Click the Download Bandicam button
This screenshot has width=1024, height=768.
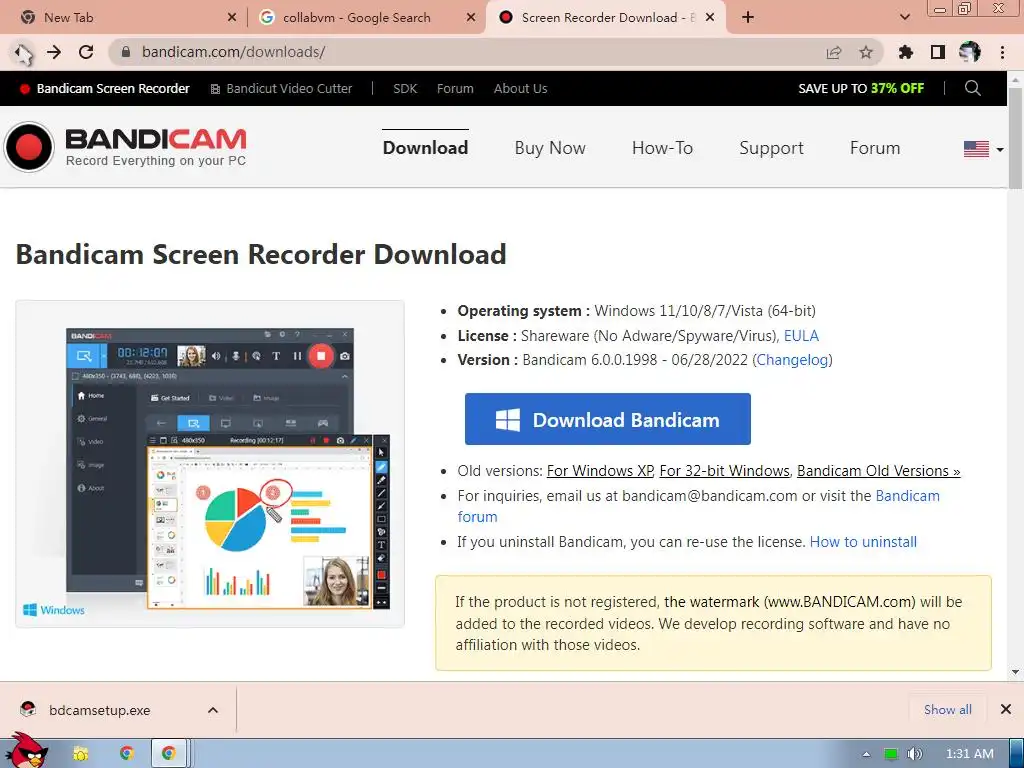[607, 419]
